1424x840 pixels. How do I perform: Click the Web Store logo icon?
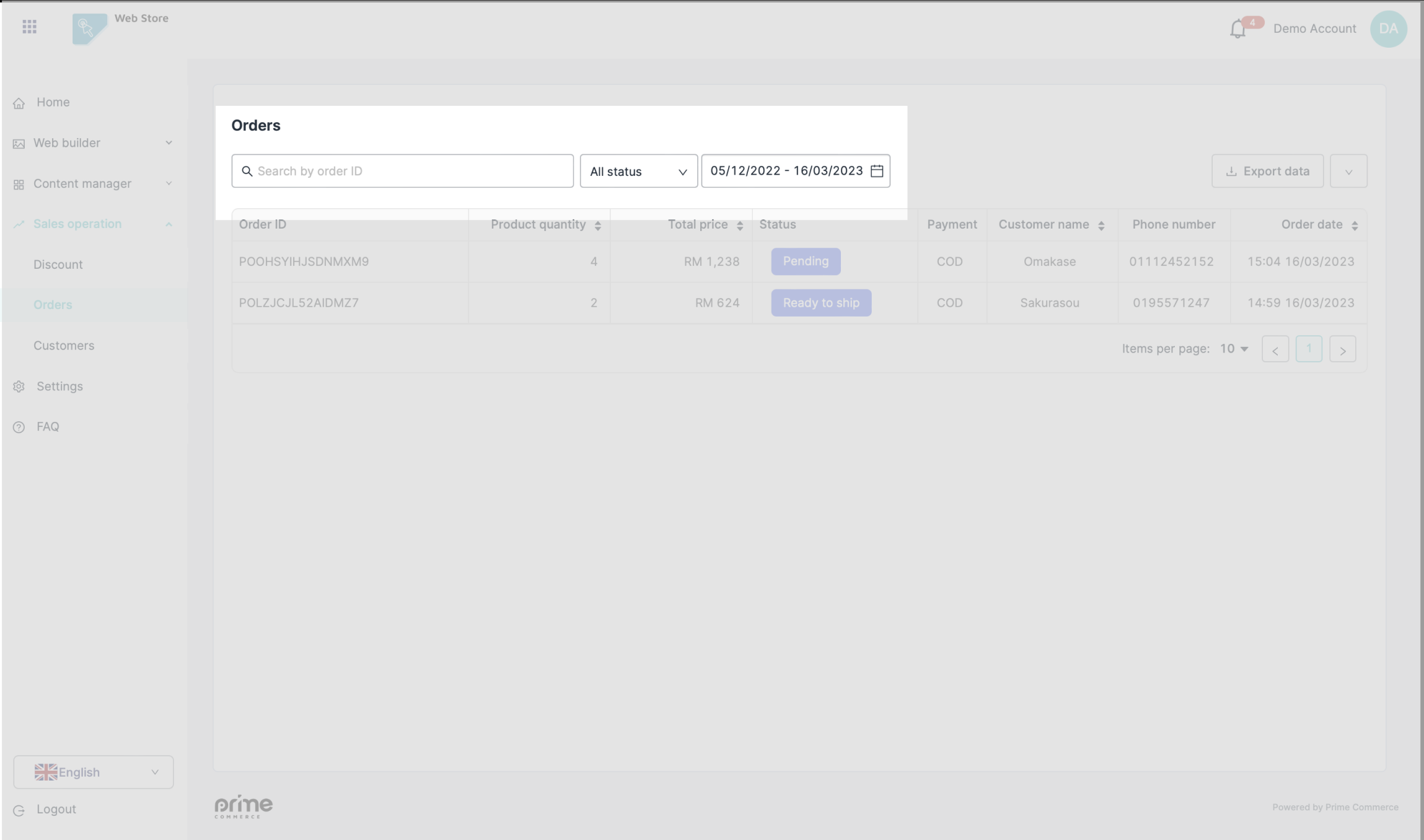coord(89,28)
